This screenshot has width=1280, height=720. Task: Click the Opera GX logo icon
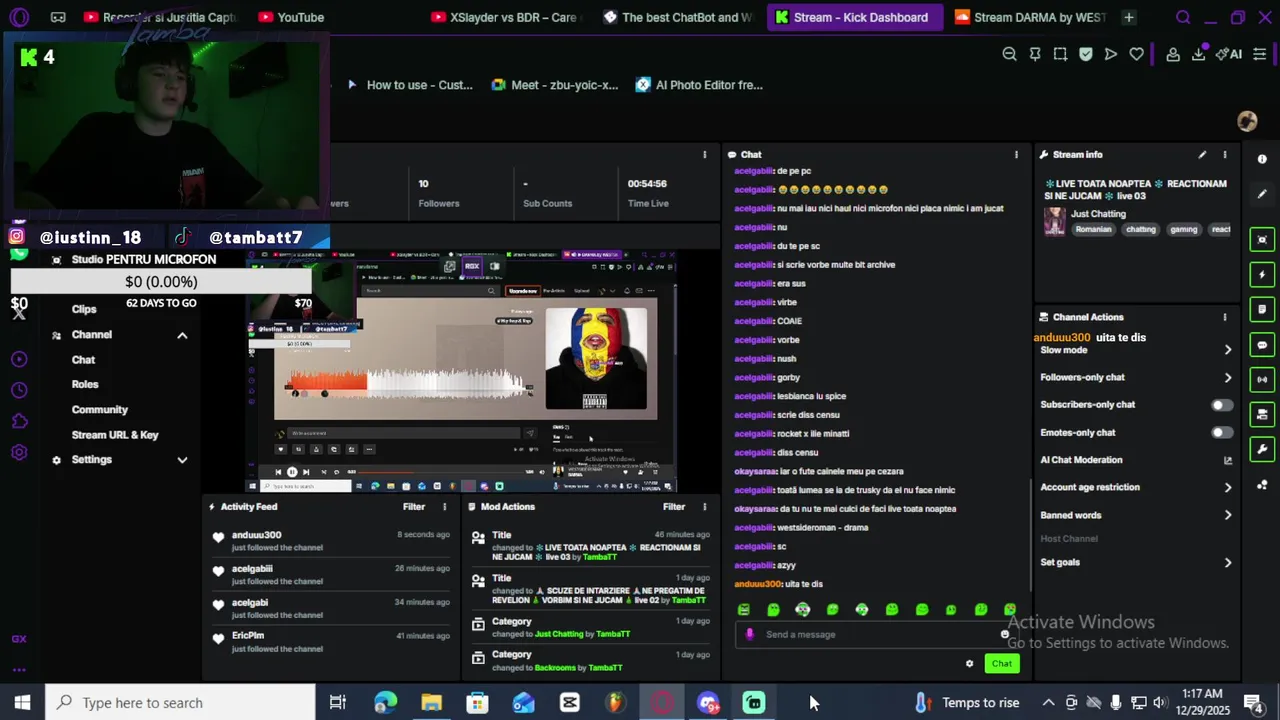(19, 17)
